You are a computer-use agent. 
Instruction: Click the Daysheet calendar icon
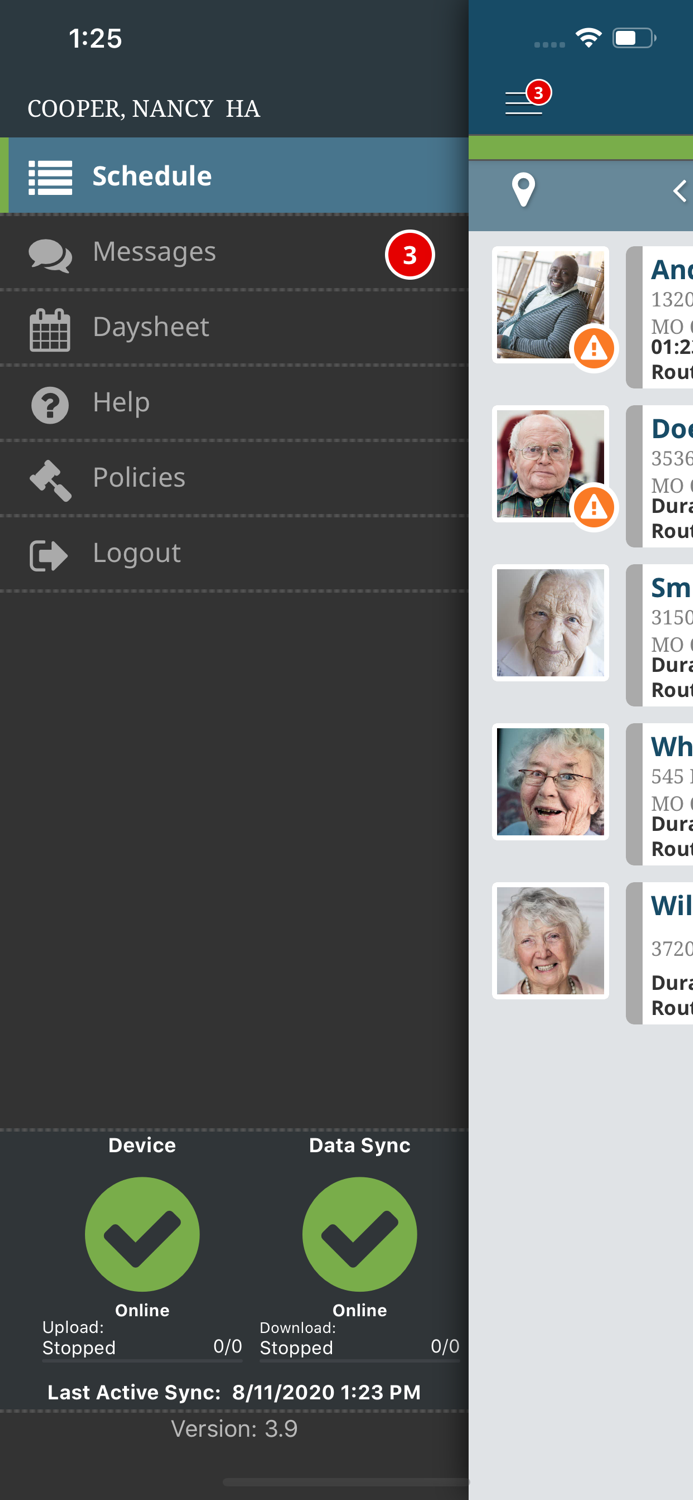50,330
